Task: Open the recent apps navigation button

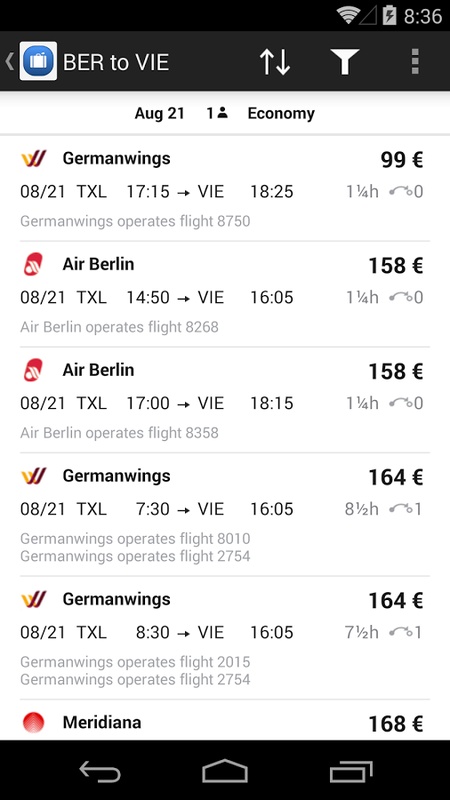Action: point(351,771)
